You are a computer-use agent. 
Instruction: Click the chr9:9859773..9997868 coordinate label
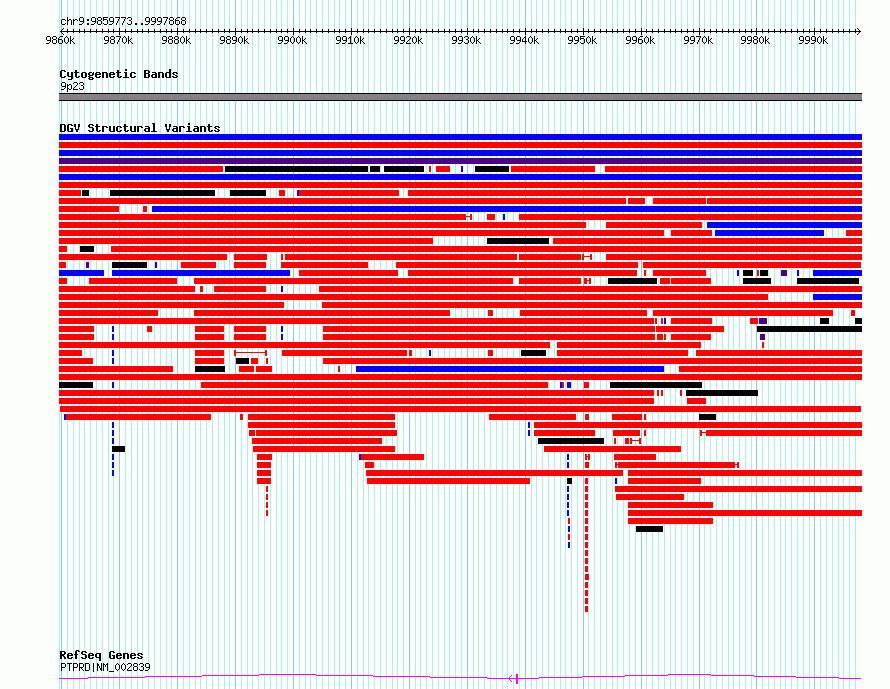click(123, 21)
